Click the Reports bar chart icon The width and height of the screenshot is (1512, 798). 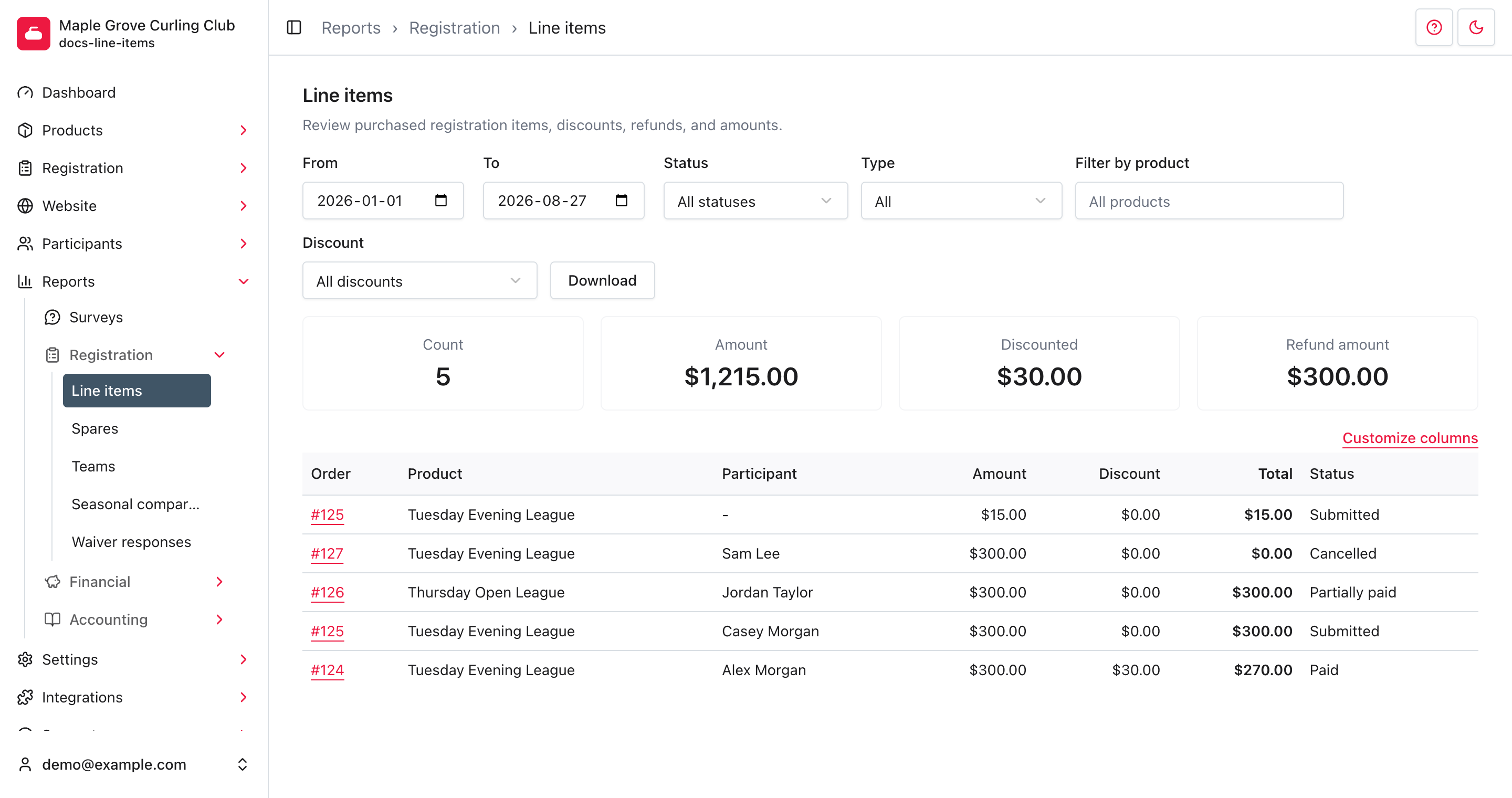(x=25, y=281)
